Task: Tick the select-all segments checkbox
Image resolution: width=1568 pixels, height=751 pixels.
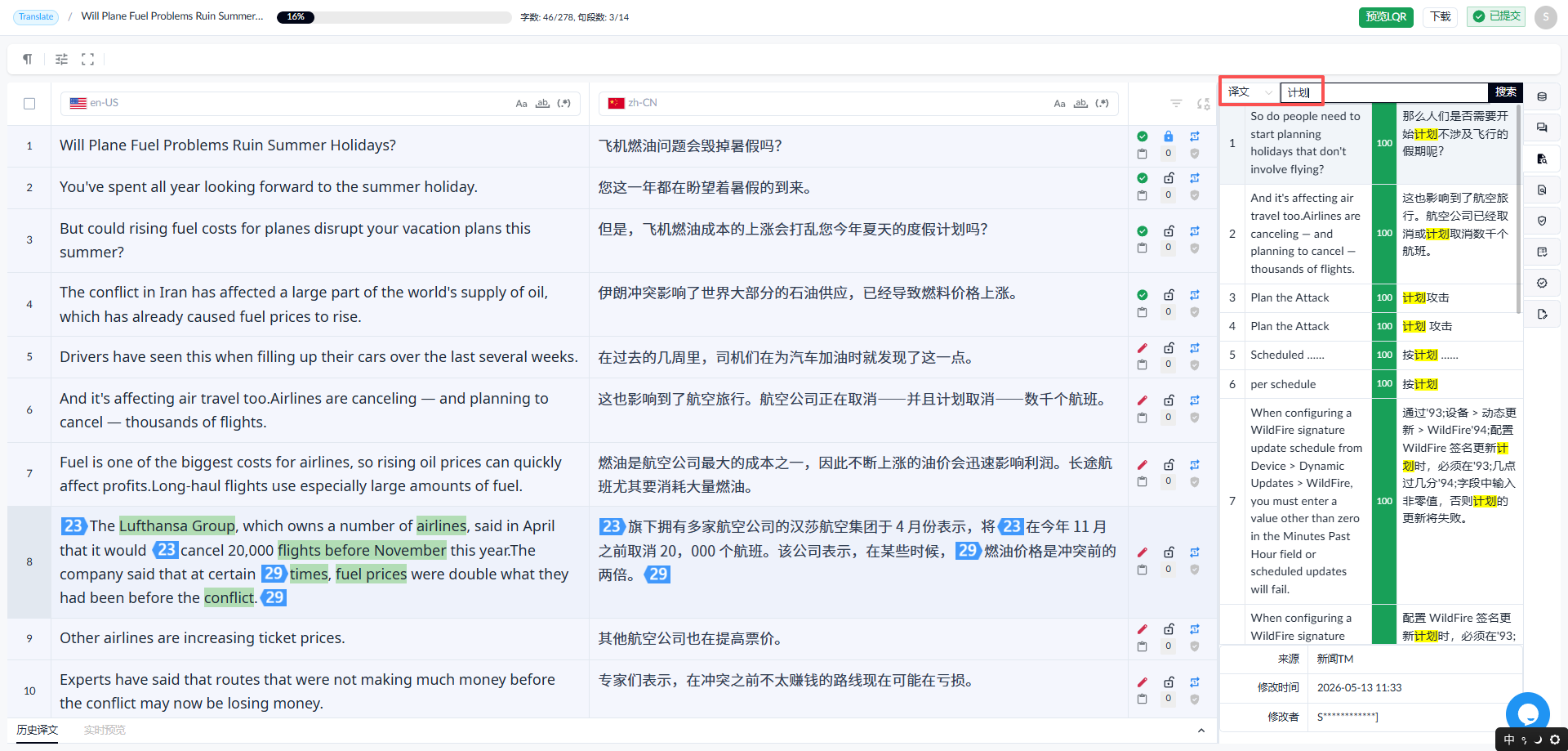Action: click(x=29, y=104)
